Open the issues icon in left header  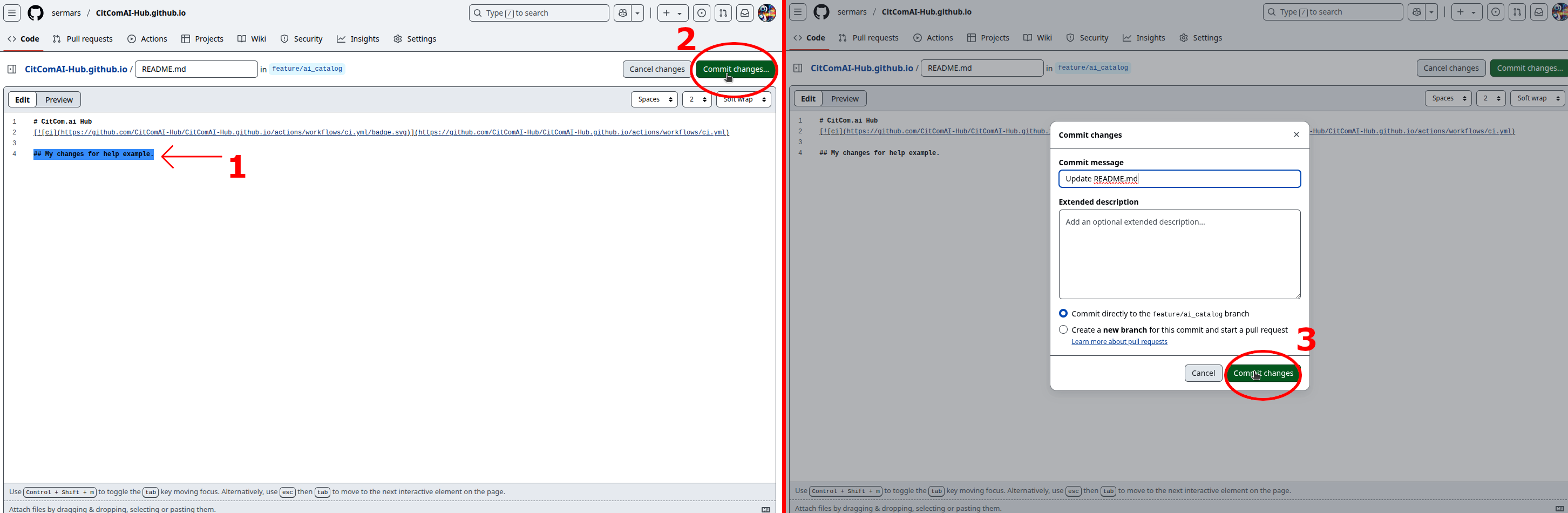702,13
